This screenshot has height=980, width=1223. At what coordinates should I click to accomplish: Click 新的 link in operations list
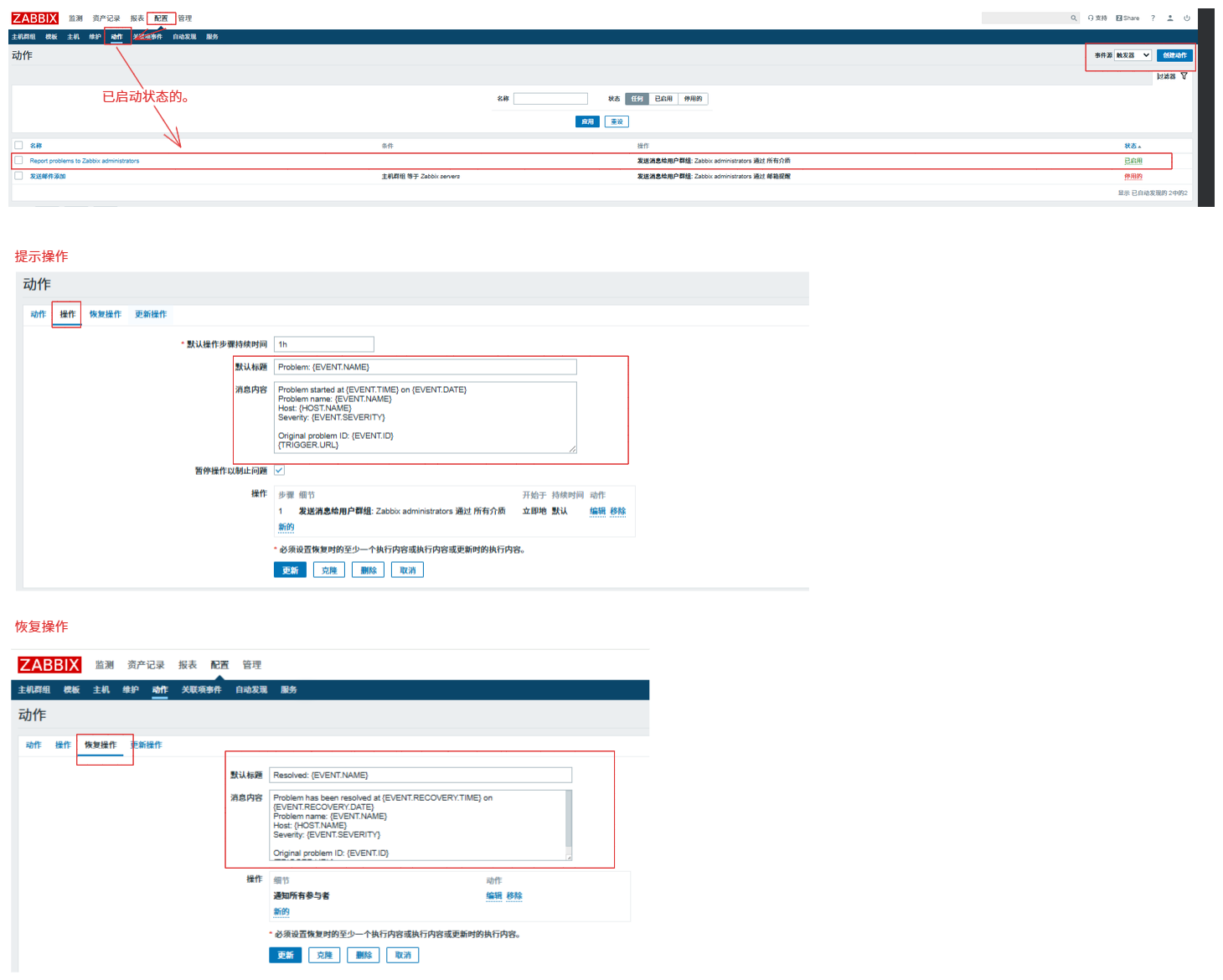pos(286,527)
